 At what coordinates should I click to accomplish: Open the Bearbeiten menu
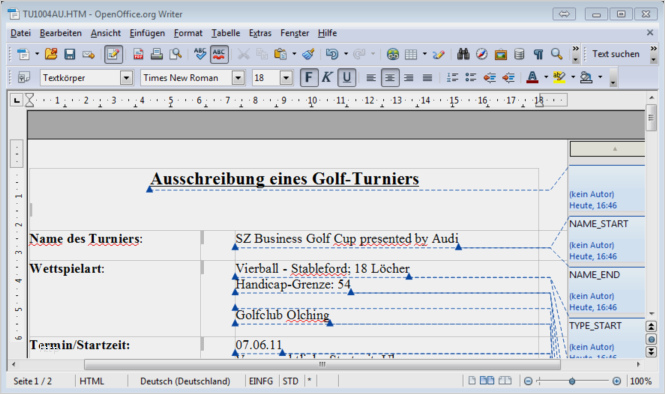(61, 33)
